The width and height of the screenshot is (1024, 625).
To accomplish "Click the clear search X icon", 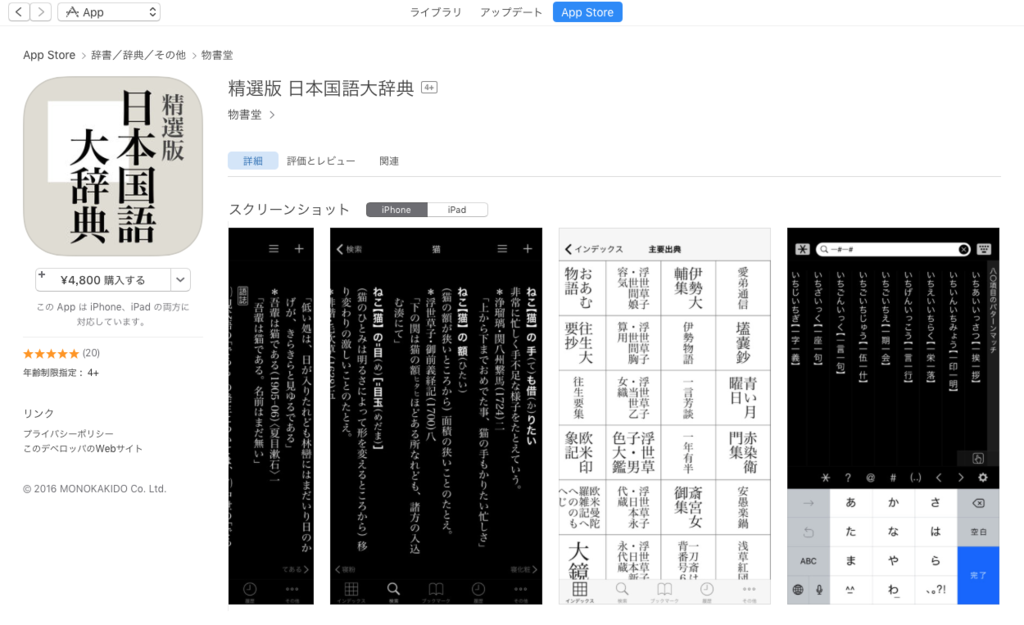I will pos(963,249).
